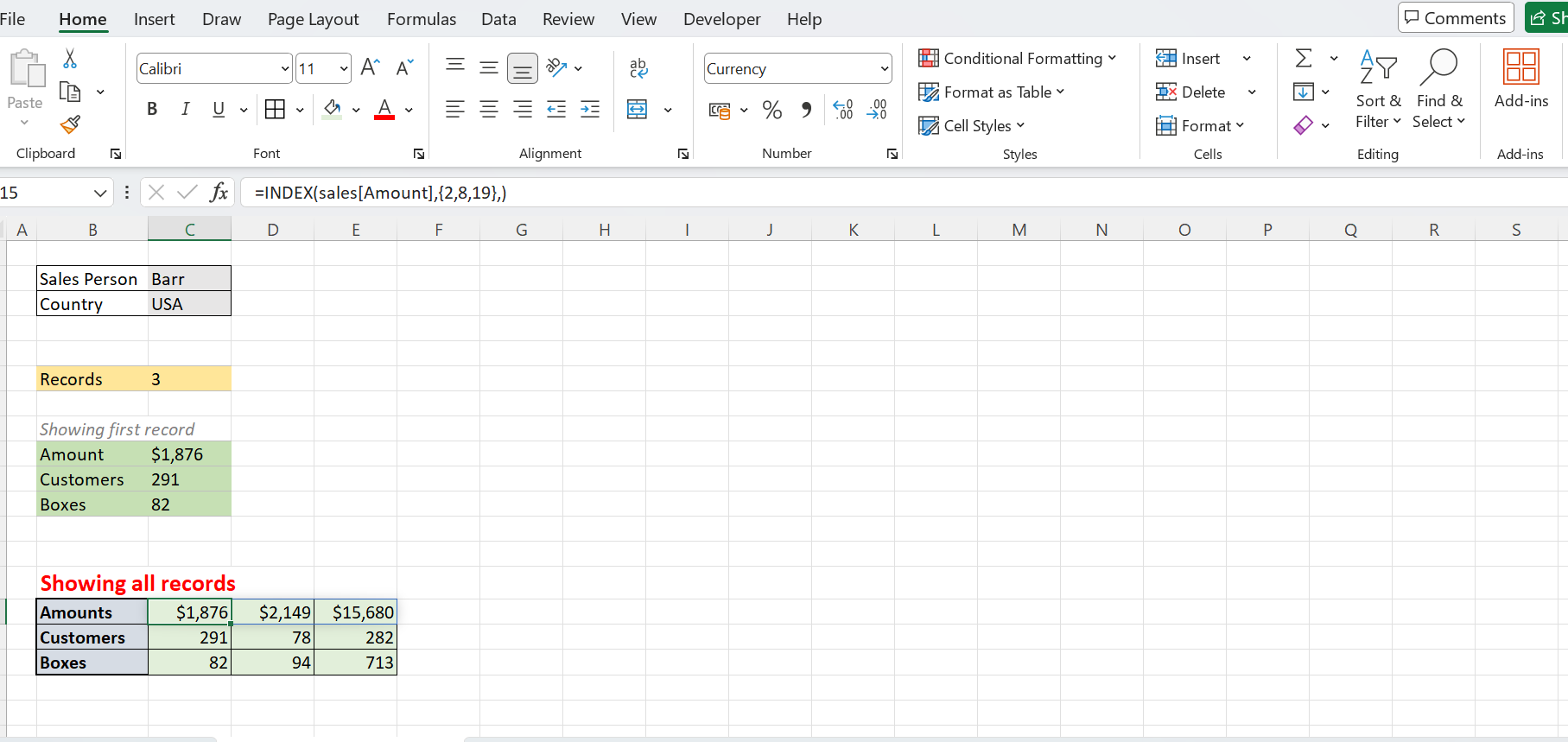Click the Paste clipboard icon
This screenshot has width=1568, height=742.
(26, 69)
